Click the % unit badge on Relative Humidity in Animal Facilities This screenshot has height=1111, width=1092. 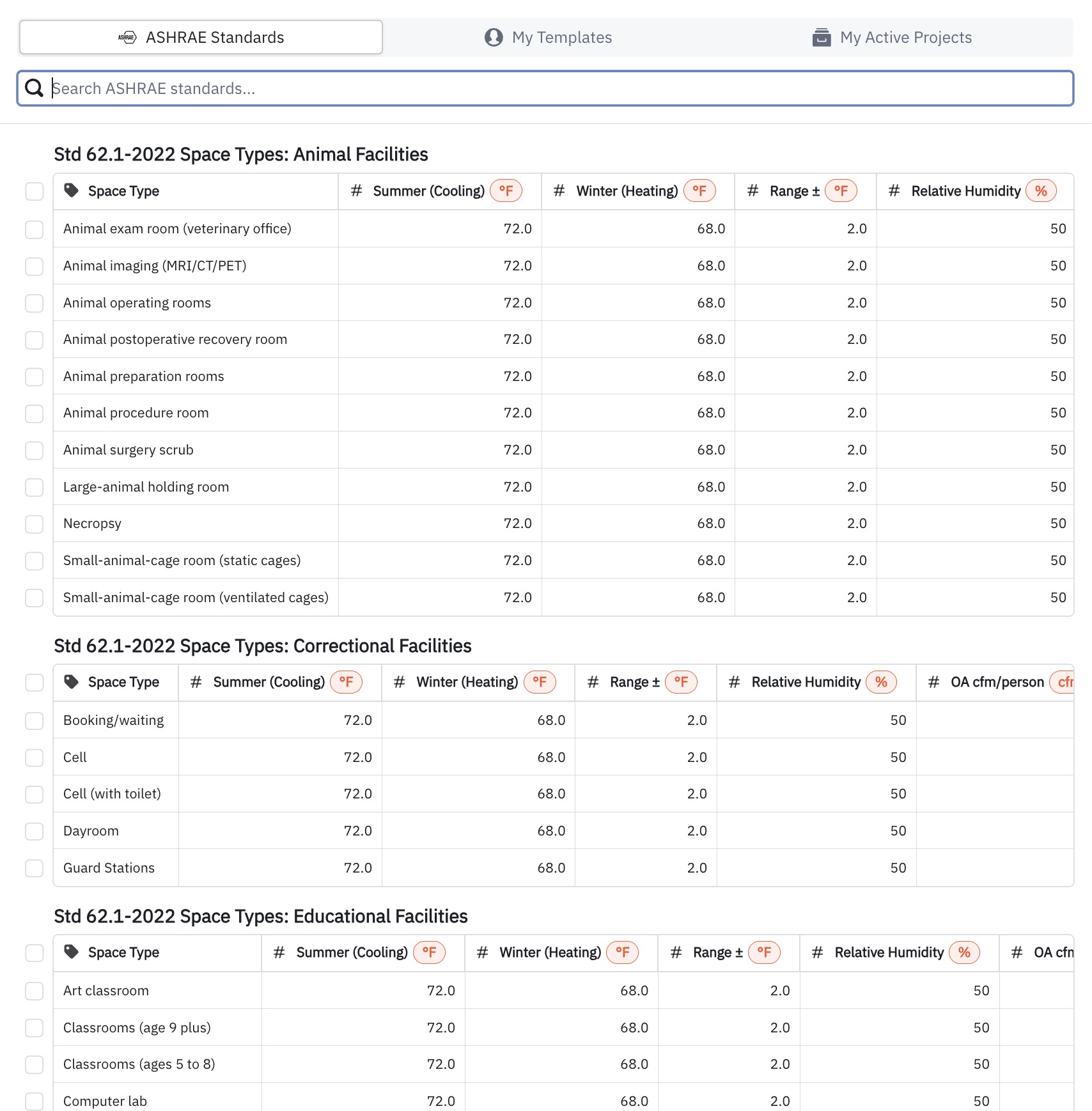(1041, 190)
